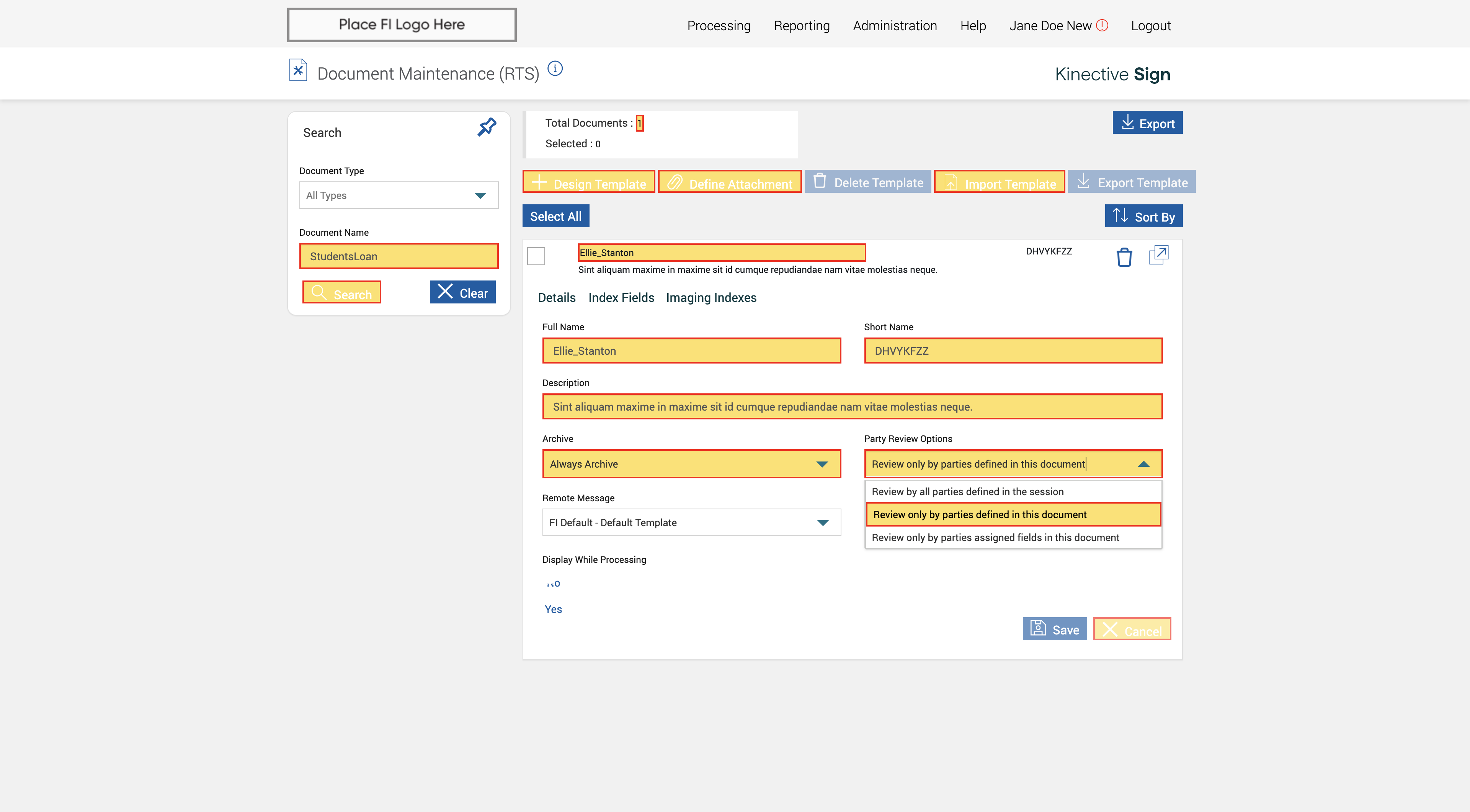
Task: Open Ellie_Stanton document in new window icon
Action: click(1158, 255)
